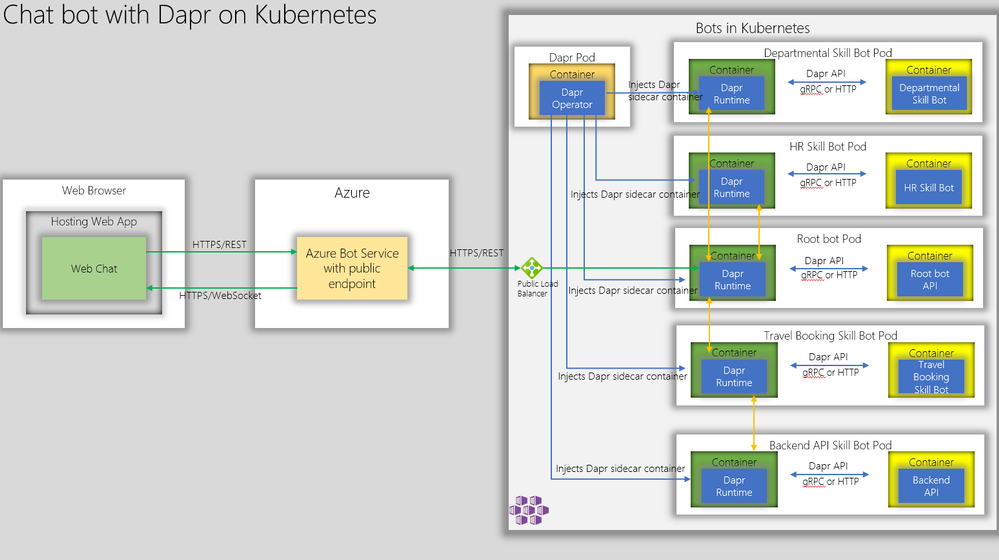
Task: Click 'Dapr API' label in Root bot Pod
Action: click(824, 261)
